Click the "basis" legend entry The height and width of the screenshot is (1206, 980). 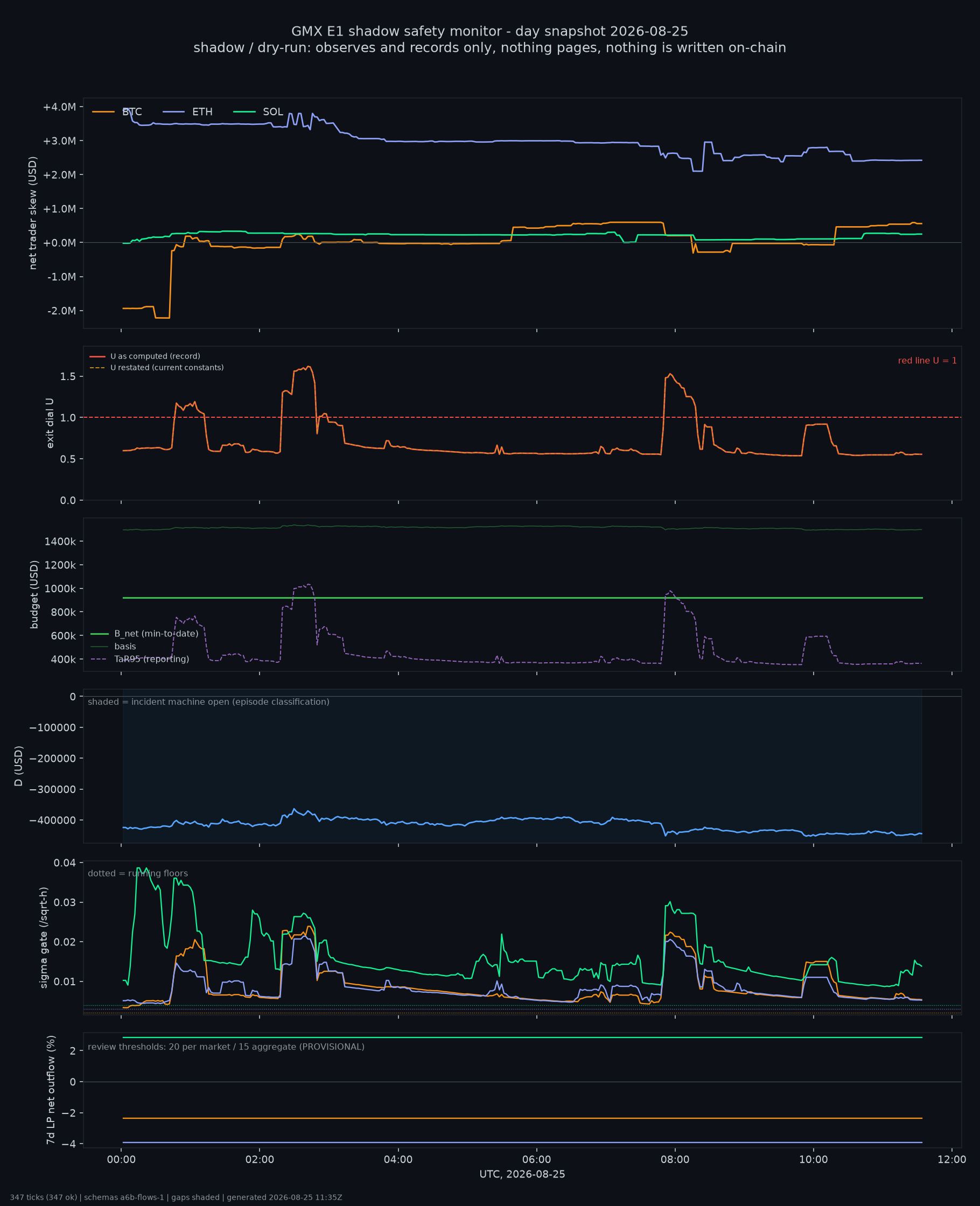point(114,647)
